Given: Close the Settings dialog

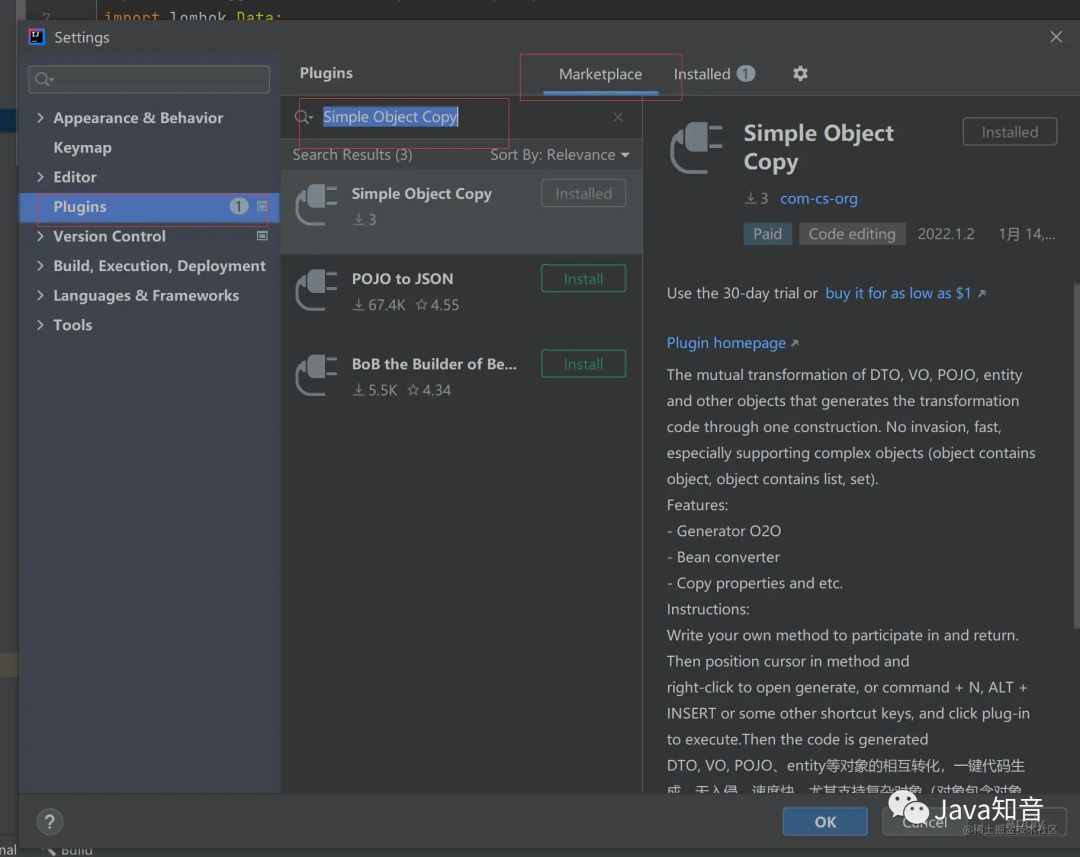Looking at the screenshot, I should (x=1056, y=37).
